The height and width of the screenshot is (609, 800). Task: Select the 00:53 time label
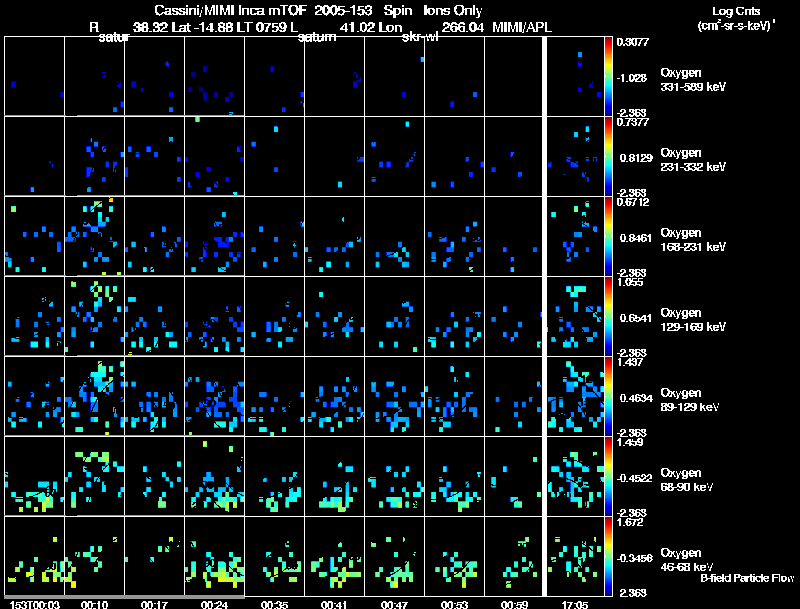click(455, 604)
